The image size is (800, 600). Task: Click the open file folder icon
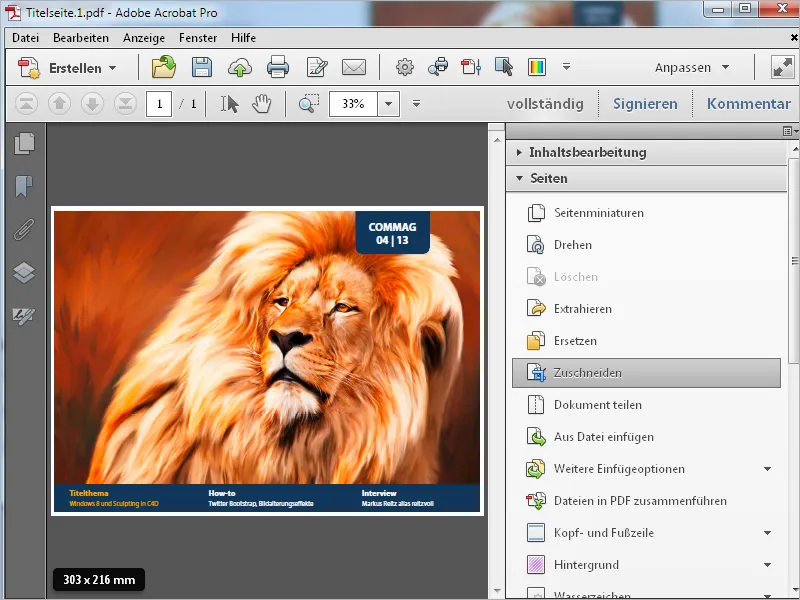pyautogui.click(x=164, y=67)
